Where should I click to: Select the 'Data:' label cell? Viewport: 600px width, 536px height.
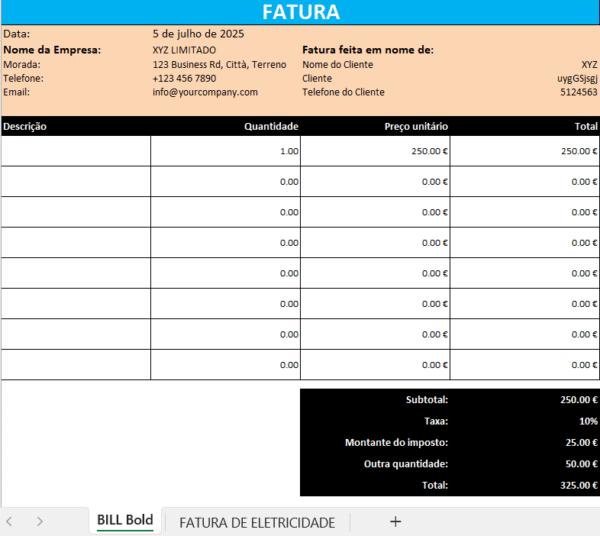pyautogui.click(x=16, y=34)
